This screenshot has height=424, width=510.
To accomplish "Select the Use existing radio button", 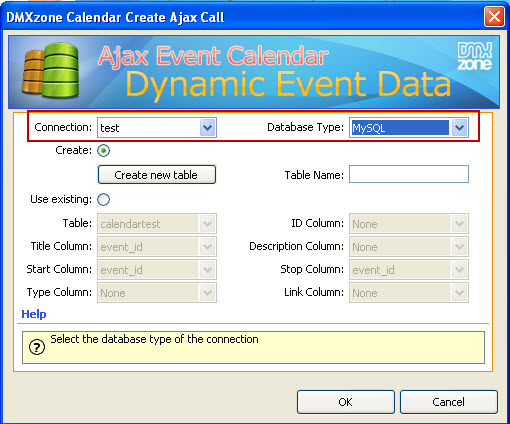I will (103, 199).
